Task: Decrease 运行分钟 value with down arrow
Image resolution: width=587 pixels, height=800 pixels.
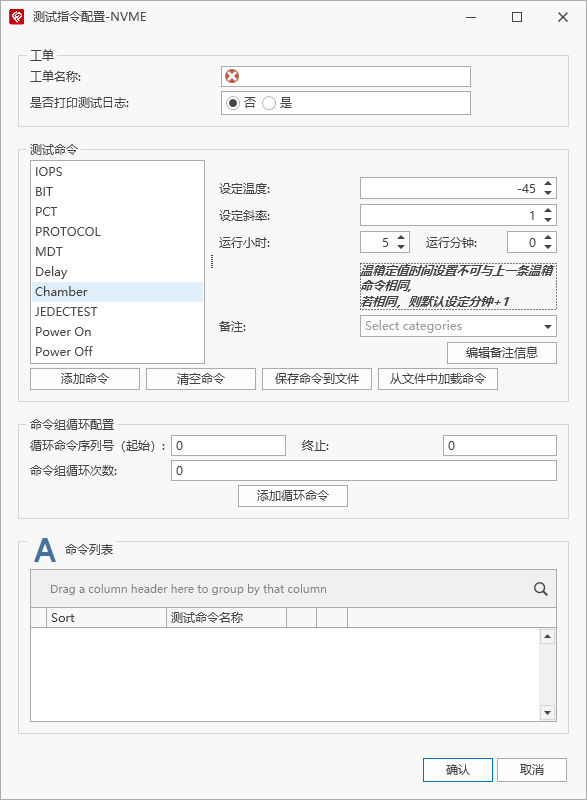Action: (x=548, y=247)
